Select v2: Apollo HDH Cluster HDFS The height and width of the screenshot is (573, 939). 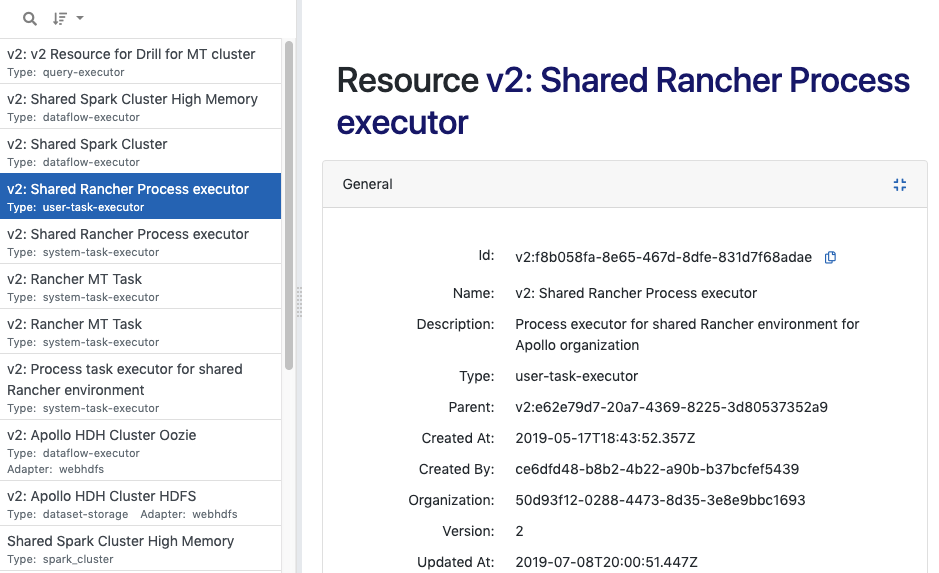click(140, 504)
